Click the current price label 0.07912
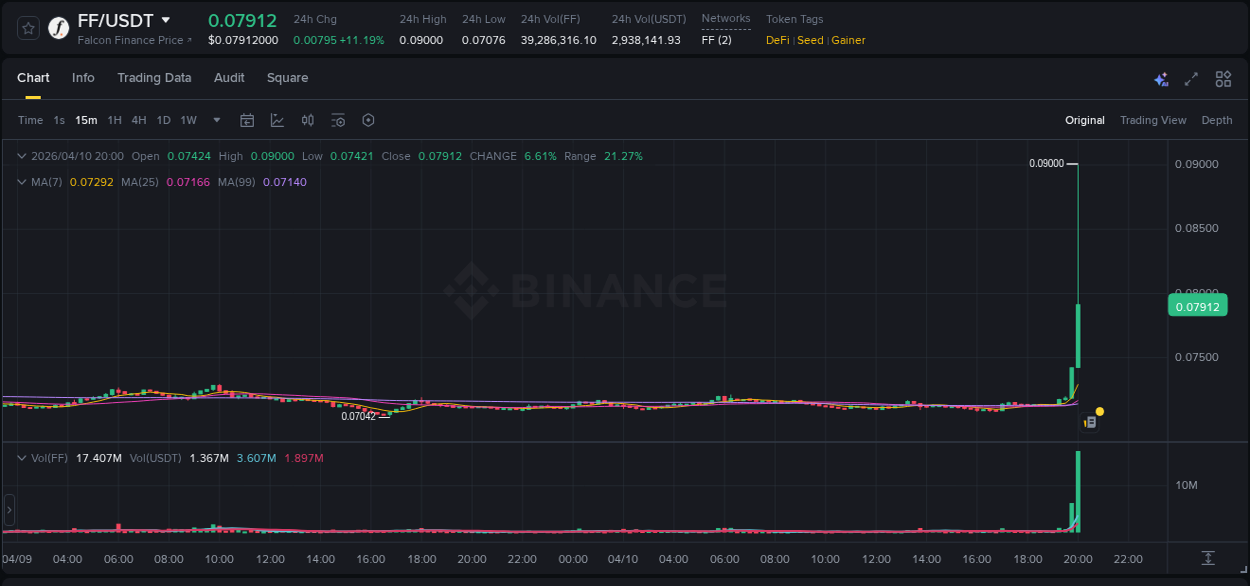The width and height of the screenshot is (1250, 586). click(1197, 305)
